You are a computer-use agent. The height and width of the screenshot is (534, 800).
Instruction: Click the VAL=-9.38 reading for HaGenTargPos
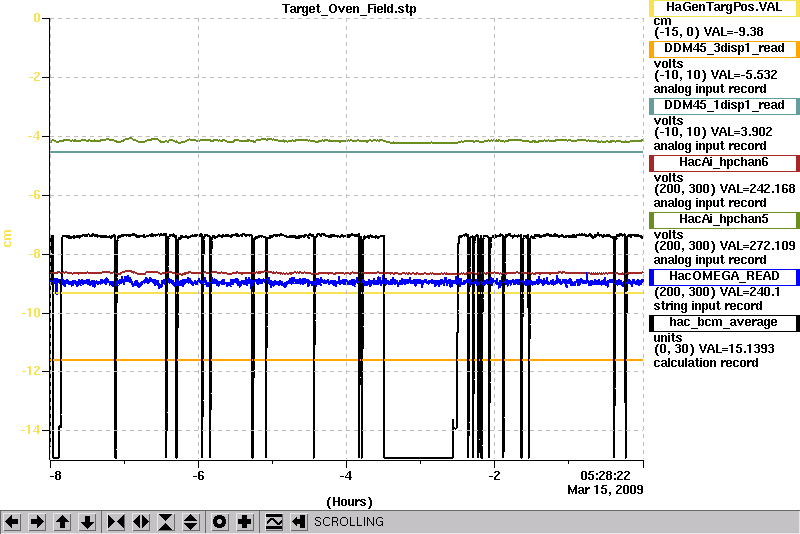[733, 32]
